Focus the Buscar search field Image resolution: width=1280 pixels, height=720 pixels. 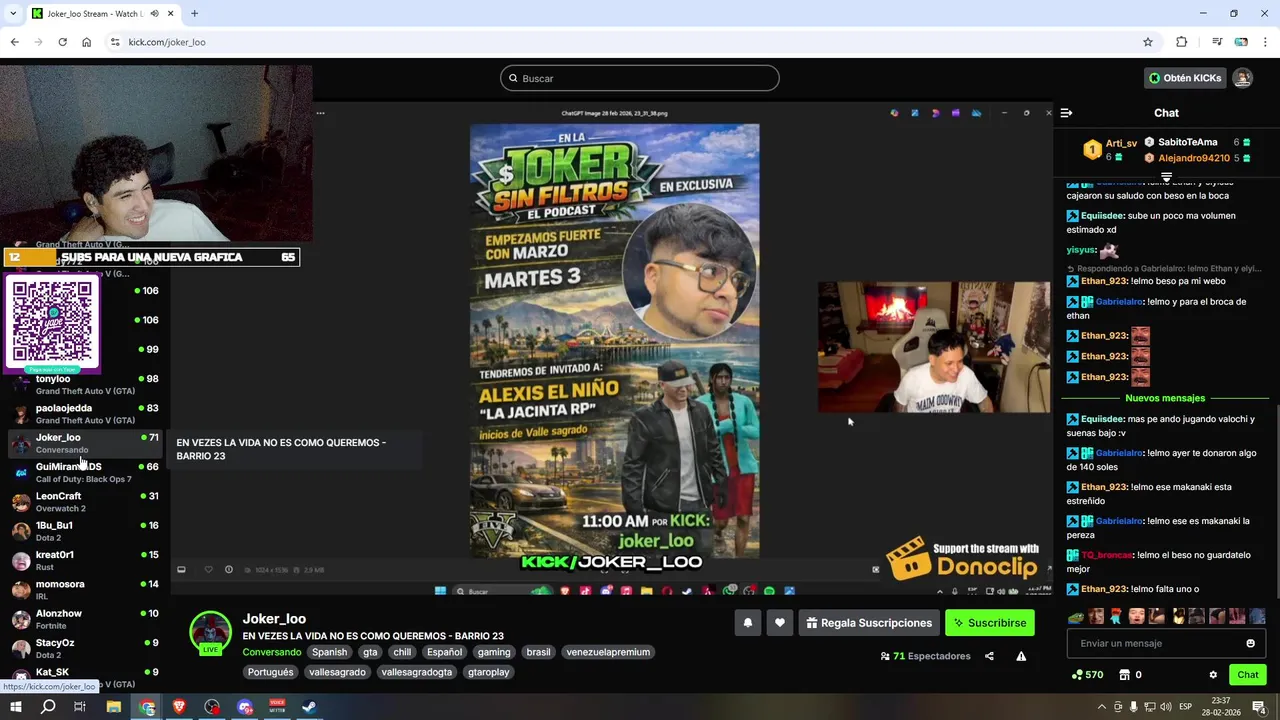[640, 78]
